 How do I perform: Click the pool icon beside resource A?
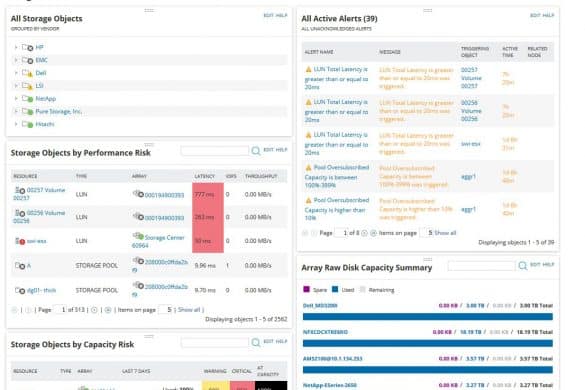(20, 266)
